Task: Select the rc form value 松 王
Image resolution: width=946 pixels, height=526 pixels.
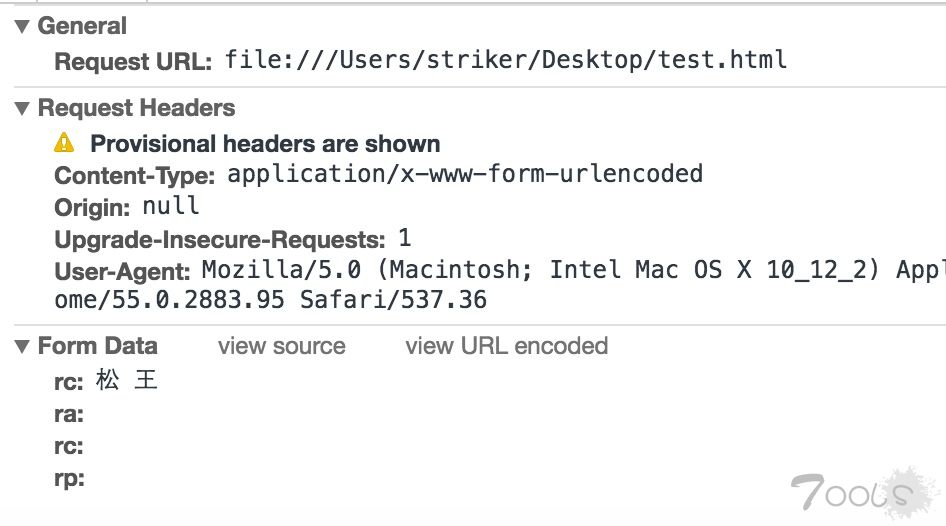Action: pos(127,381)
